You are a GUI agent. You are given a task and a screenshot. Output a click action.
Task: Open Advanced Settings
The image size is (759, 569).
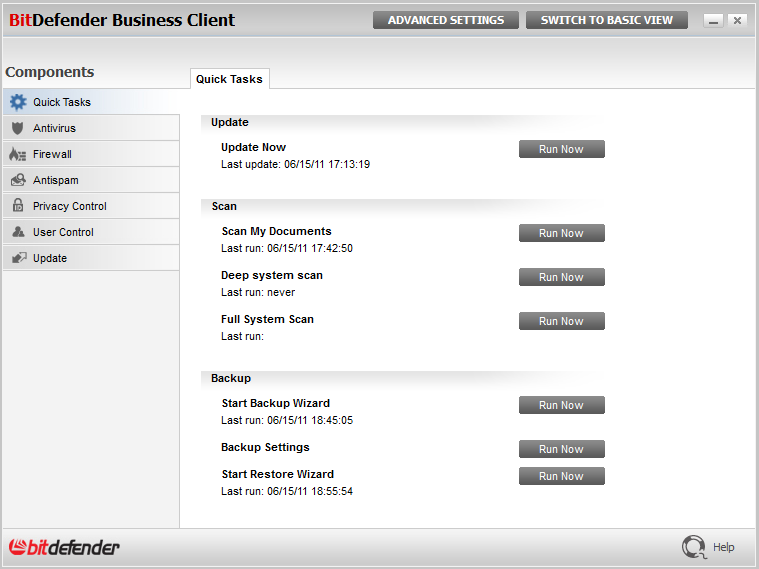coord(446,20)
